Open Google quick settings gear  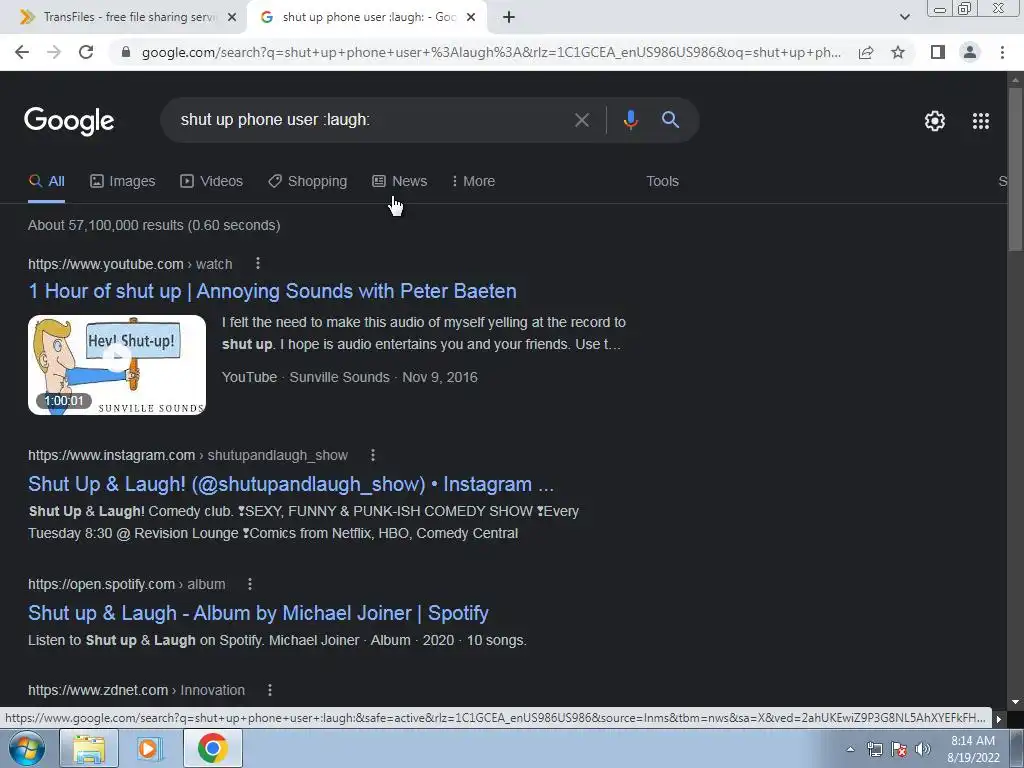coord(935,121)
